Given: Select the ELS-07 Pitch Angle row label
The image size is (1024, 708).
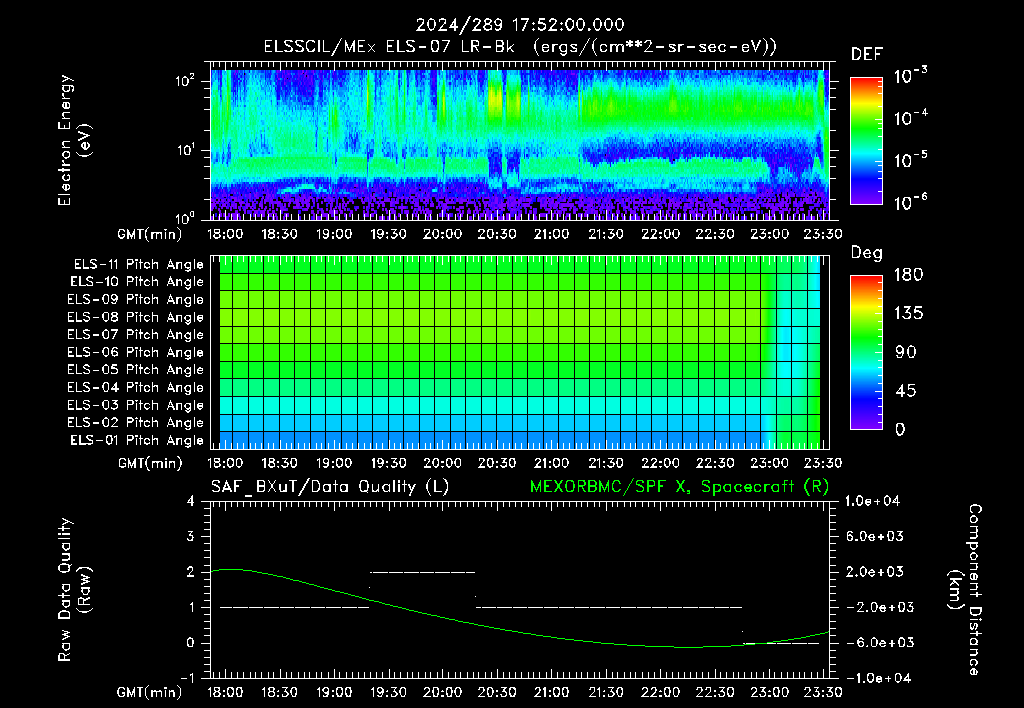Looking at the screenshot, I should pyautogui.click(x=136, y=334).
